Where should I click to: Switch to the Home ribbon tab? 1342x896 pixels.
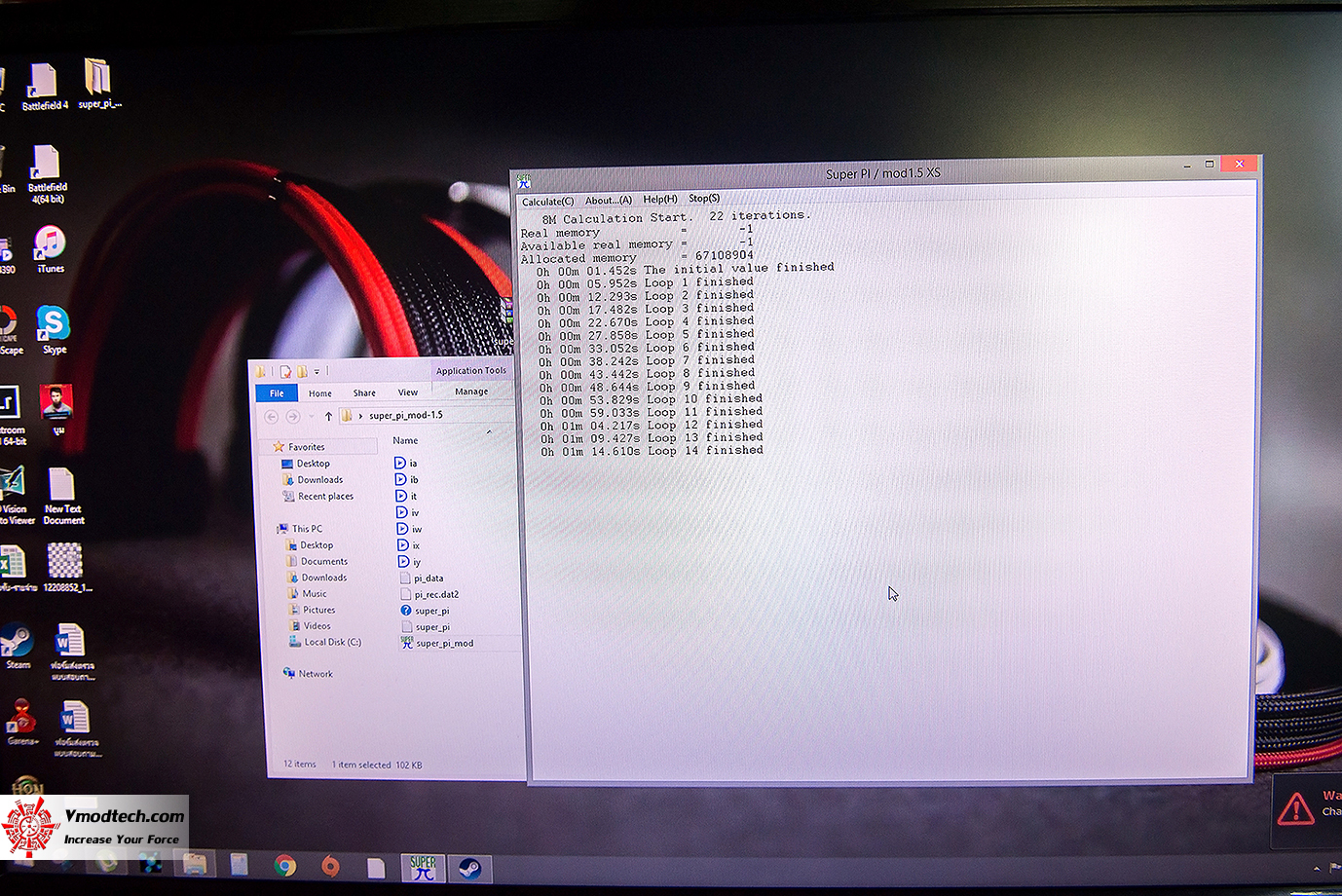(319, 393)
